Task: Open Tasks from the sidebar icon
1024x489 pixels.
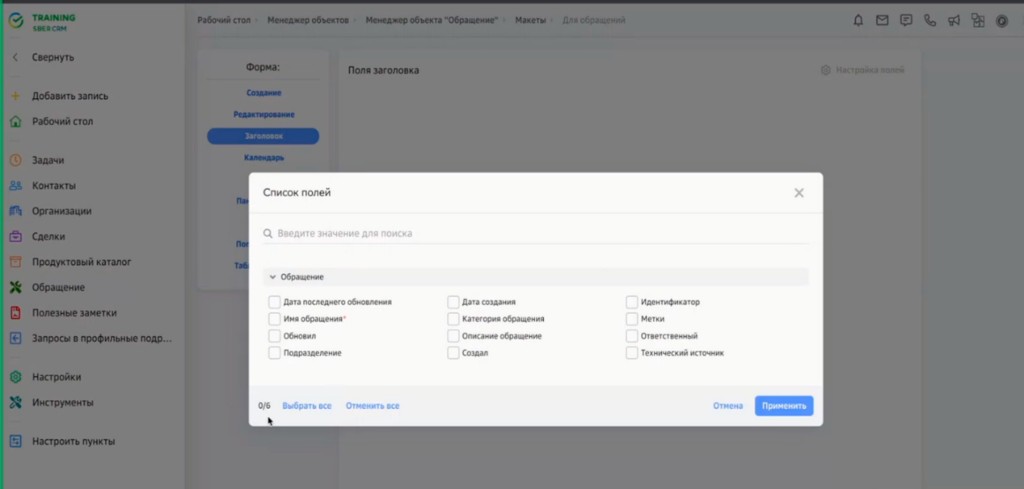Action: 15,160
